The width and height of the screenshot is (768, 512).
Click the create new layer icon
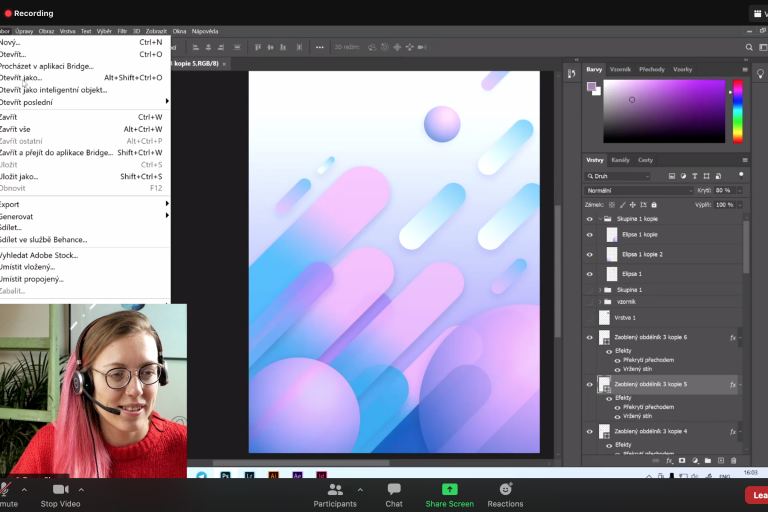point(720,460)
